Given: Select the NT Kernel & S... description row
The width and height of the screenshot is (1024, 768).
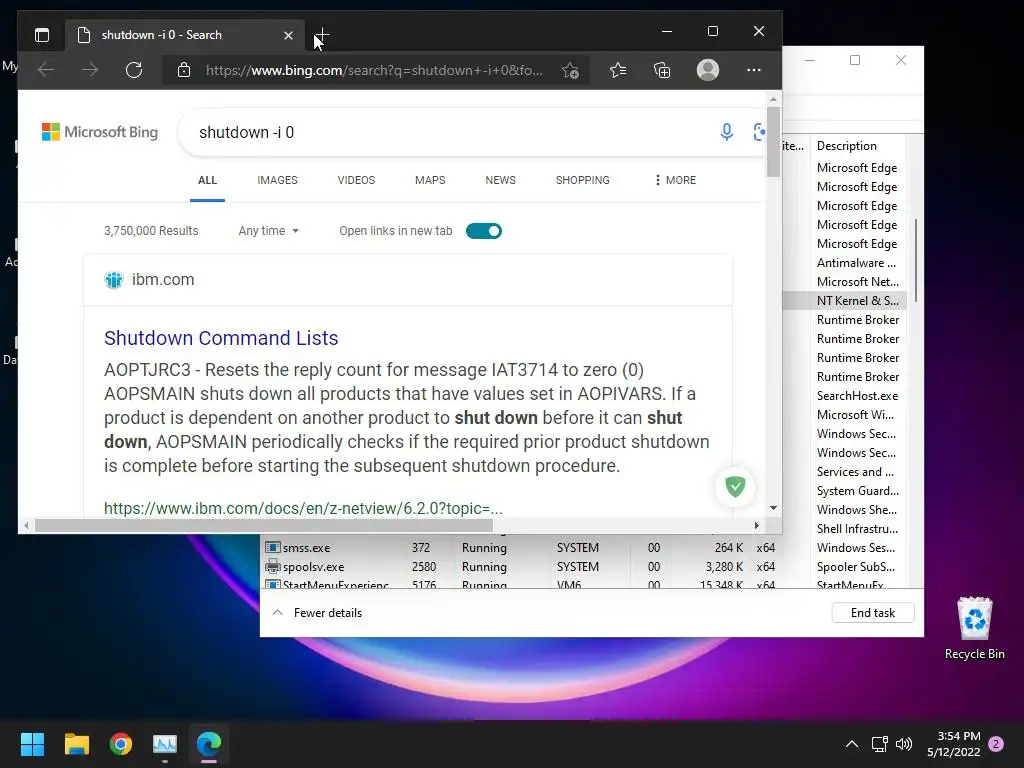Looking at the screenshot, I should 857,301.
